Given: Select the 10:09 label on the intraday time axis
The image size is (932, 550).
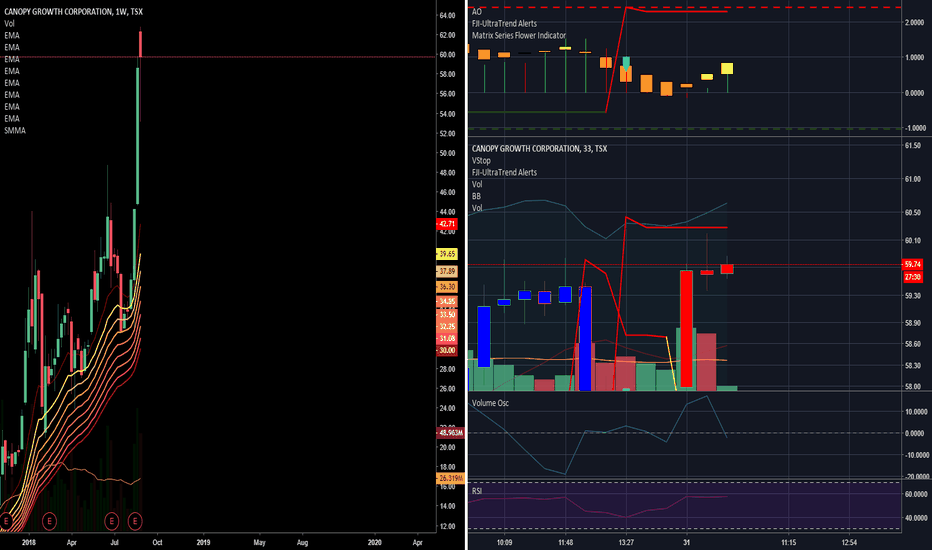Looking at the screenshot, I should (x=505, y=542).
